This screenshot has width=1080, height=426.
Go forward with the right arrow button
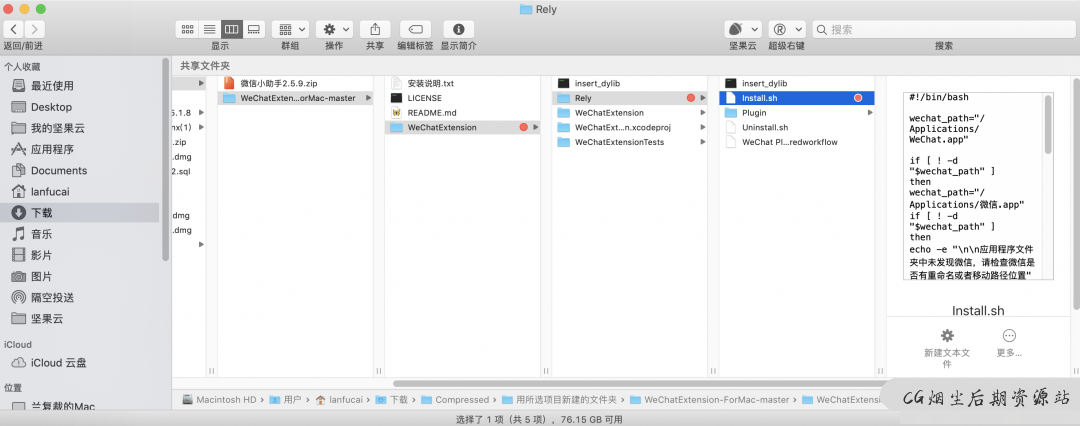click(x=34, y=29)
